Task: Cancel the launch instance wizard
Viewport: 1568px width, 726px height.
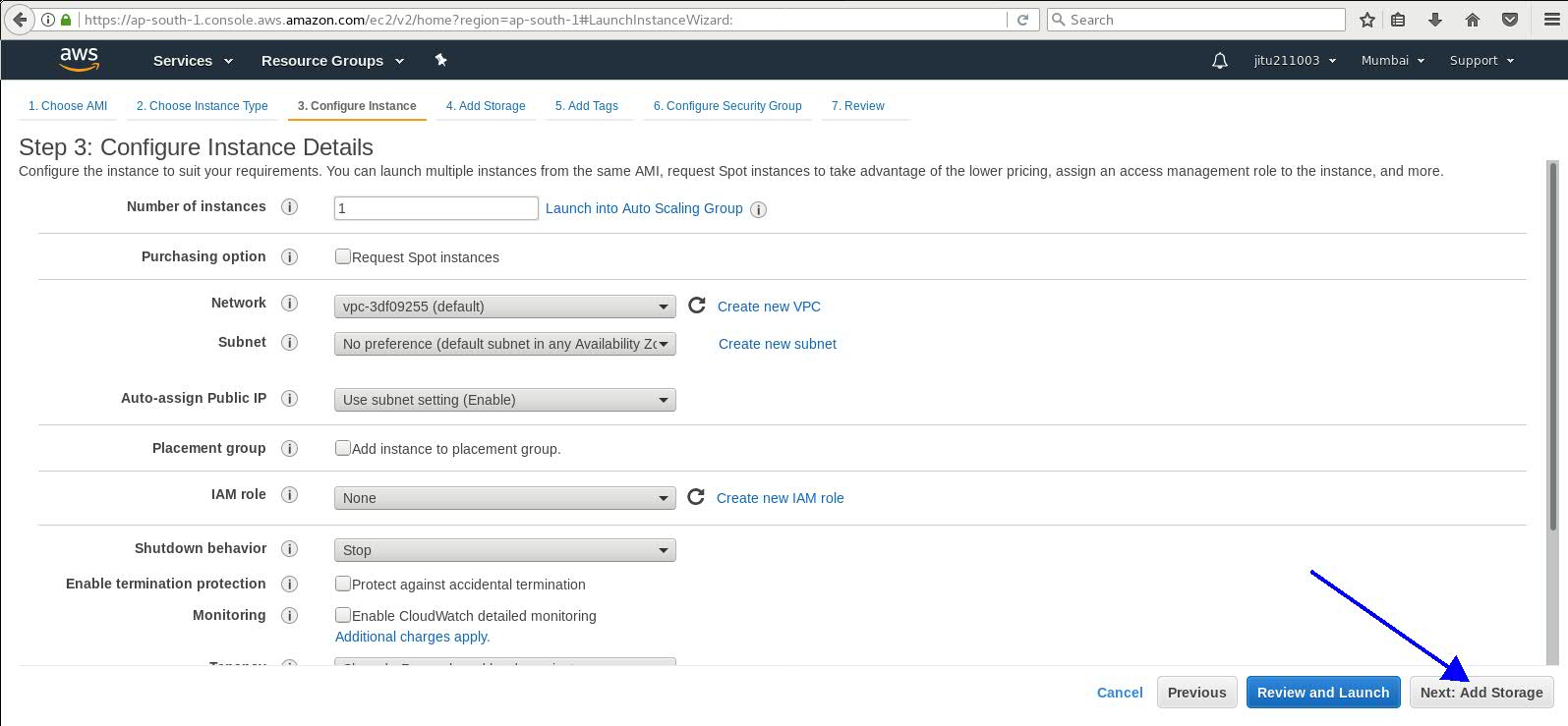Action: pos(1120,693)
